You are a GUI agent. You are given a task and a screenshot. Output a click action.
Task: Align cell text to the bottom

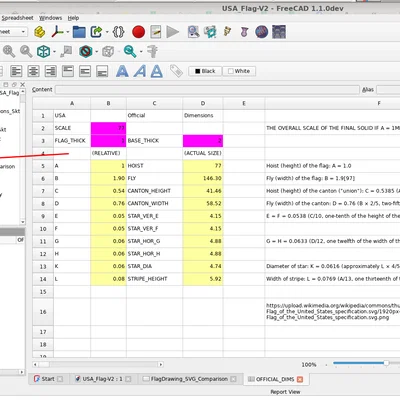(102, 71)
